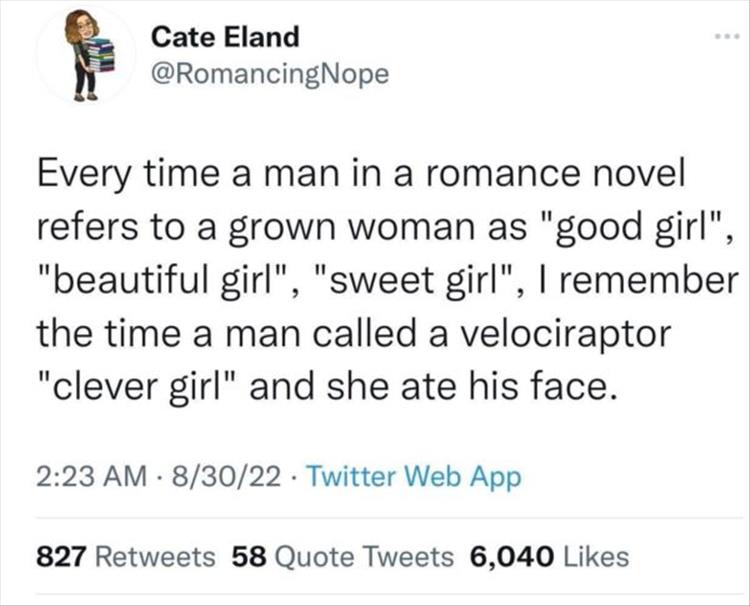Viewport: 750px width, 606px height.
Task: Click the number 827 in the stats row
Action: [59, 556]
